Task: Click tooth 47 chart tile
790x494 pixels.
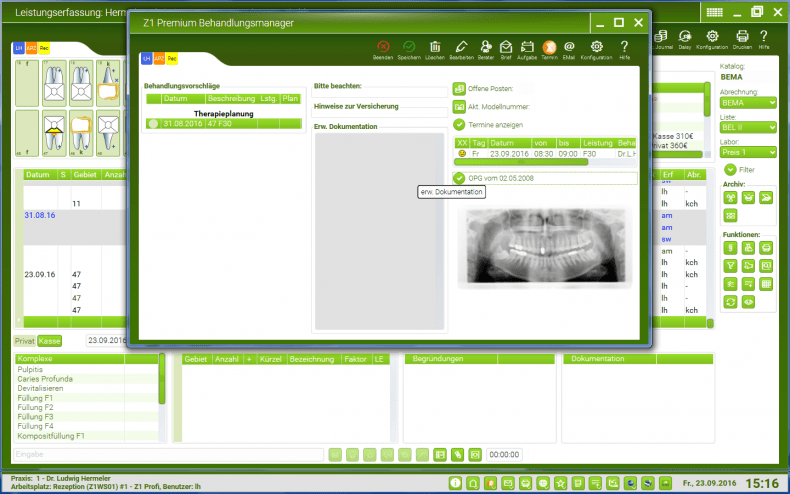Action: 54,133
